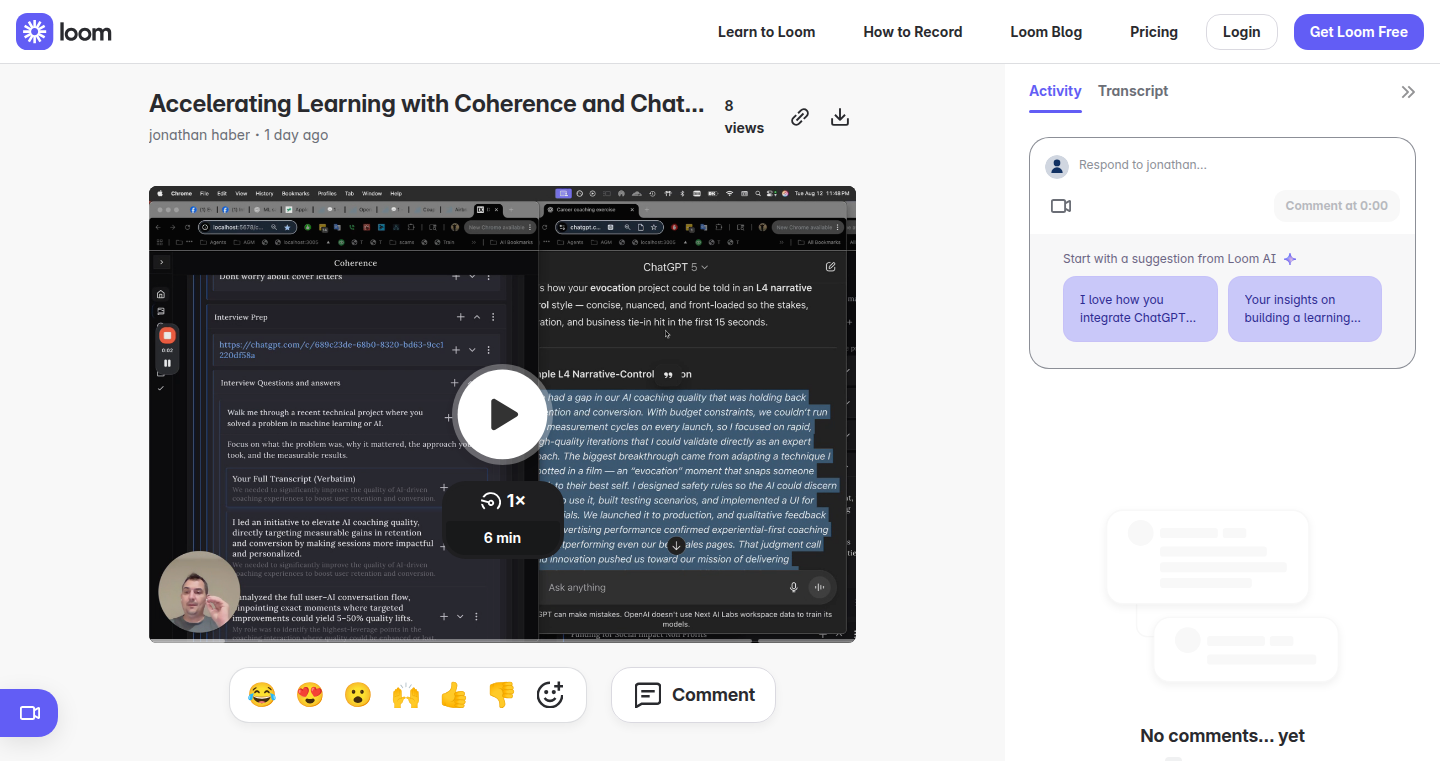Viewport: 1440px width, 761px height.
Task: Click the Comment at 0:00 button
Action: pyautogui.click(x=1336, y=206)
